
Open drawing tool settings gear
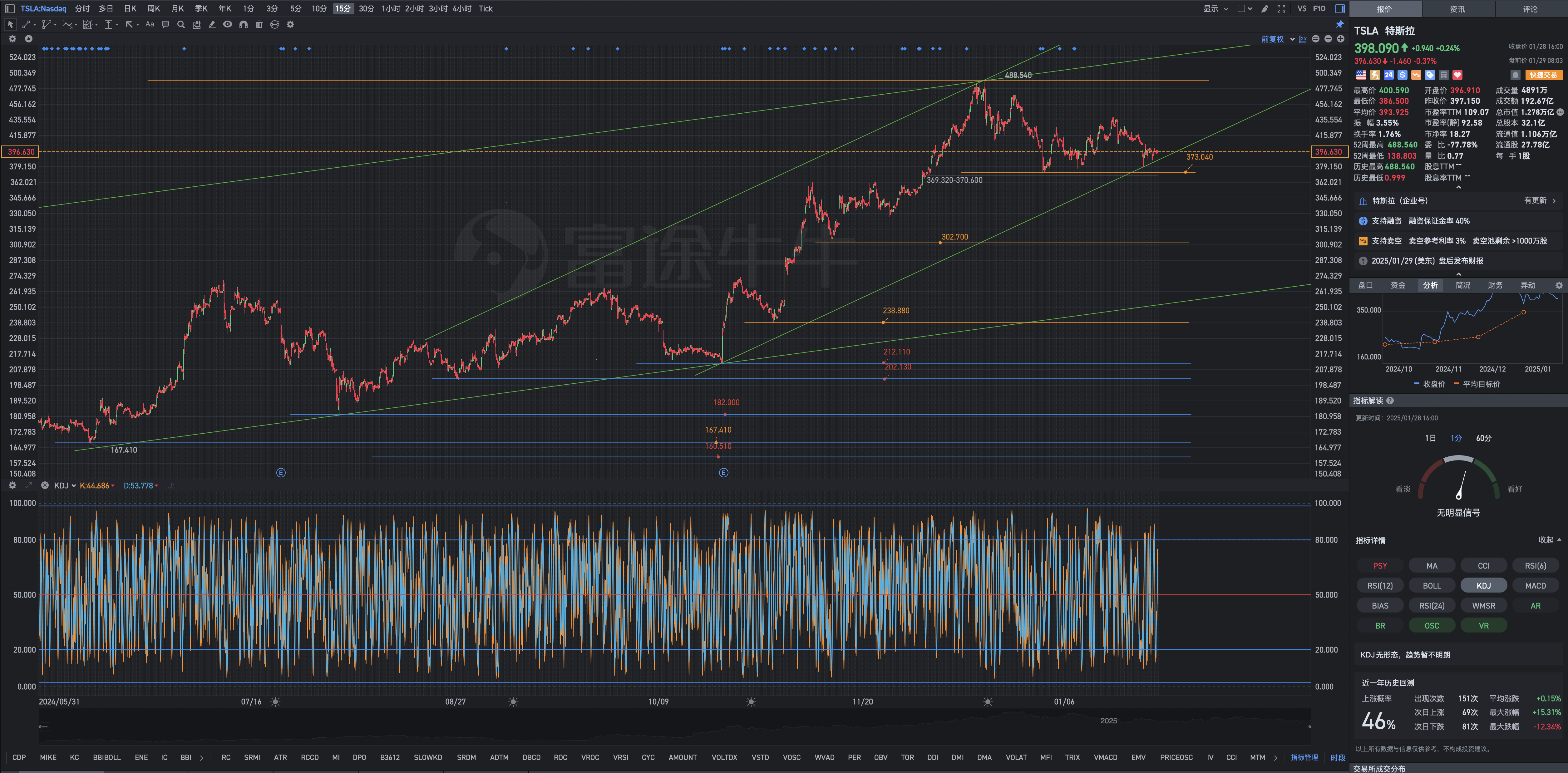(290, 25)
